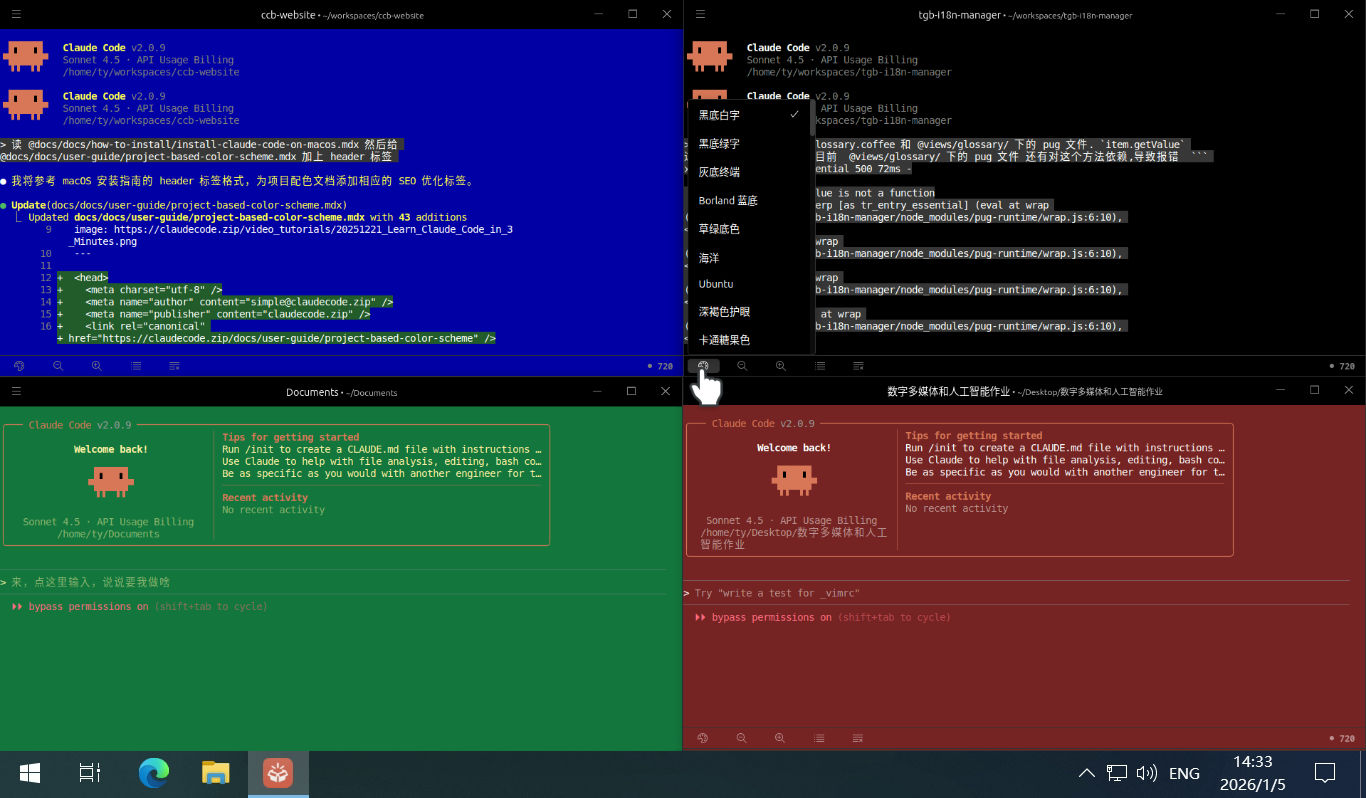Pick 海洋 from the theme list
1366x798 pixels.
[x=709, y=257]
